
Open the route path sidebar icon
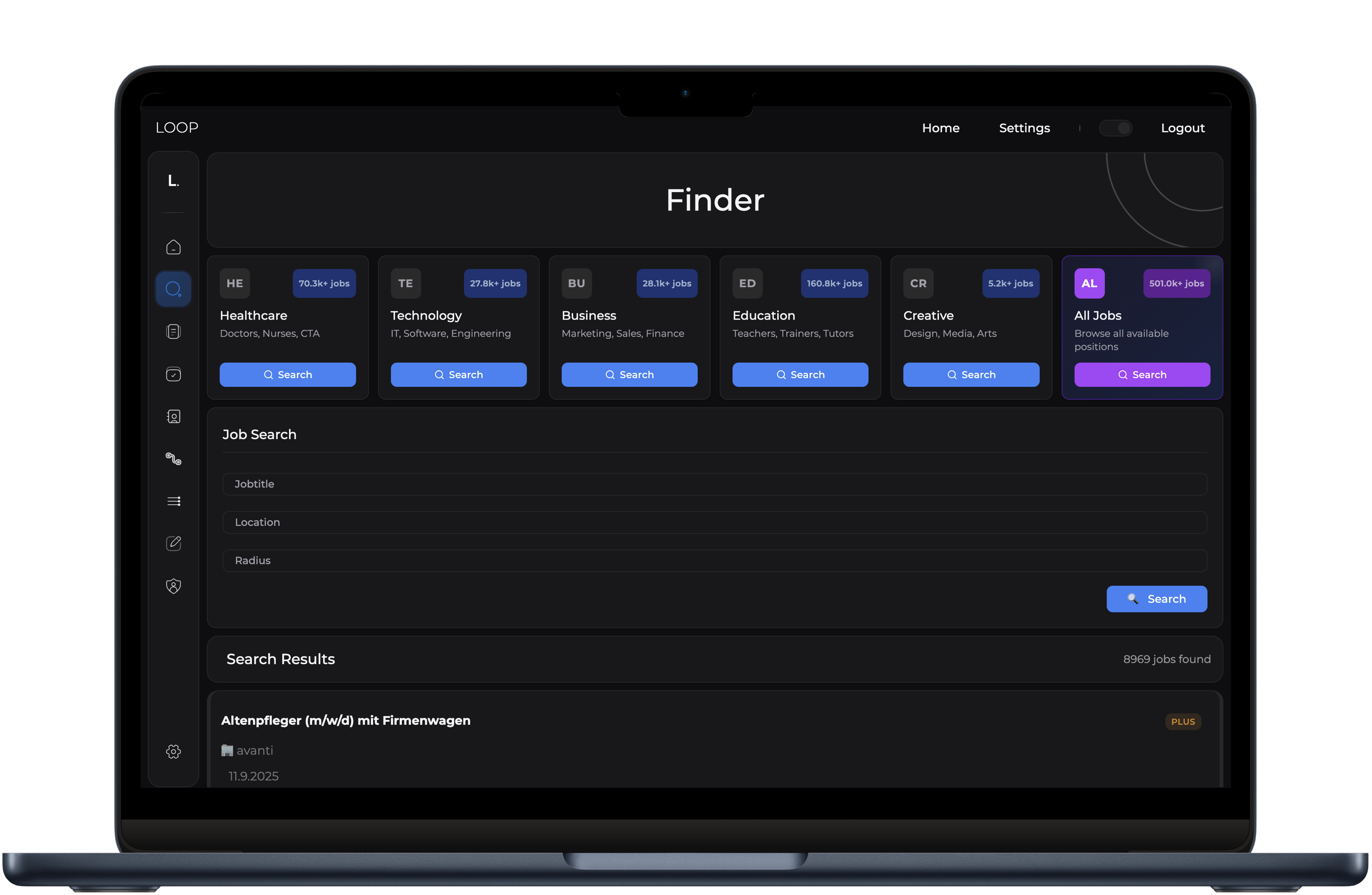[173, 459]
